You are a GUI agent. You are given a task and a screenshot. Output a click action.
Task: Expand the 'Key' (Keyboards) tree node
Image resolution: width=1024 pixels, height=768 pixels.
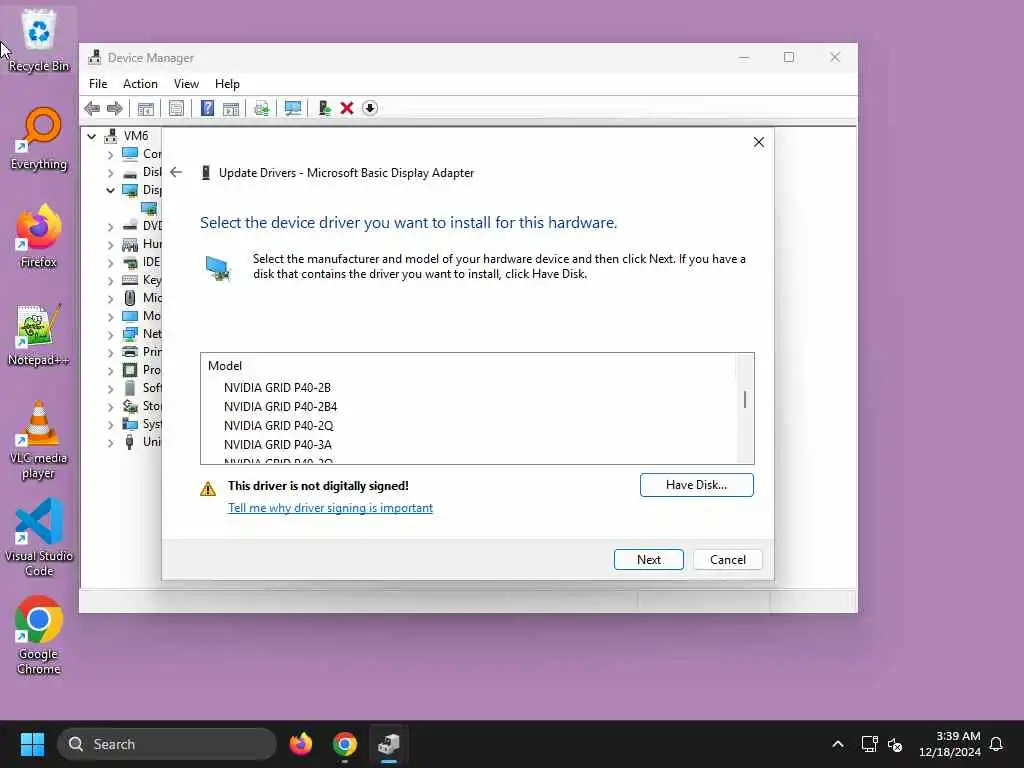click(x=110, y=281)
